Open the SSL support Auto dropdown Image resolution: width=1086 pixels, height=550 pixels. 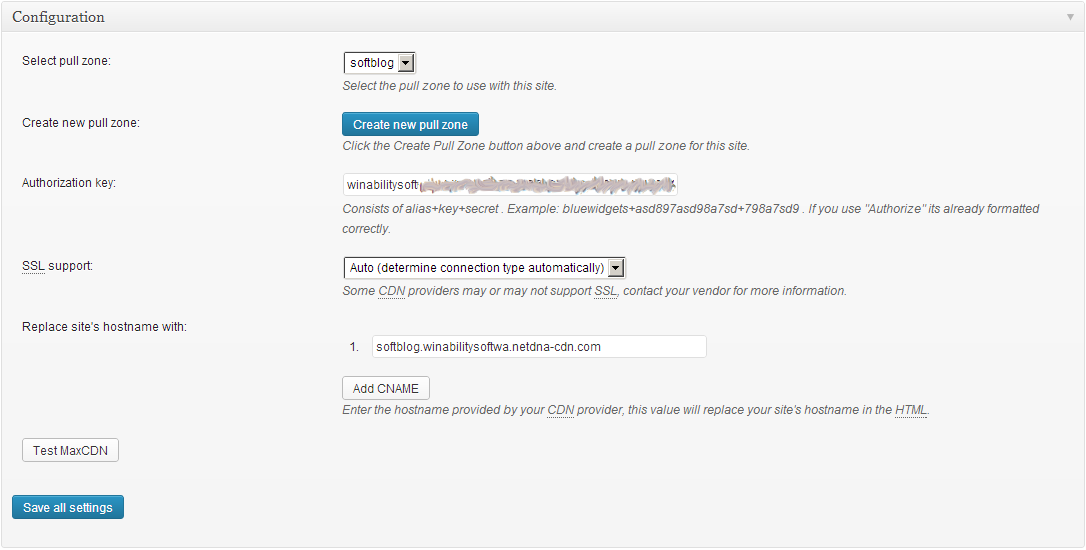(485, 268)
